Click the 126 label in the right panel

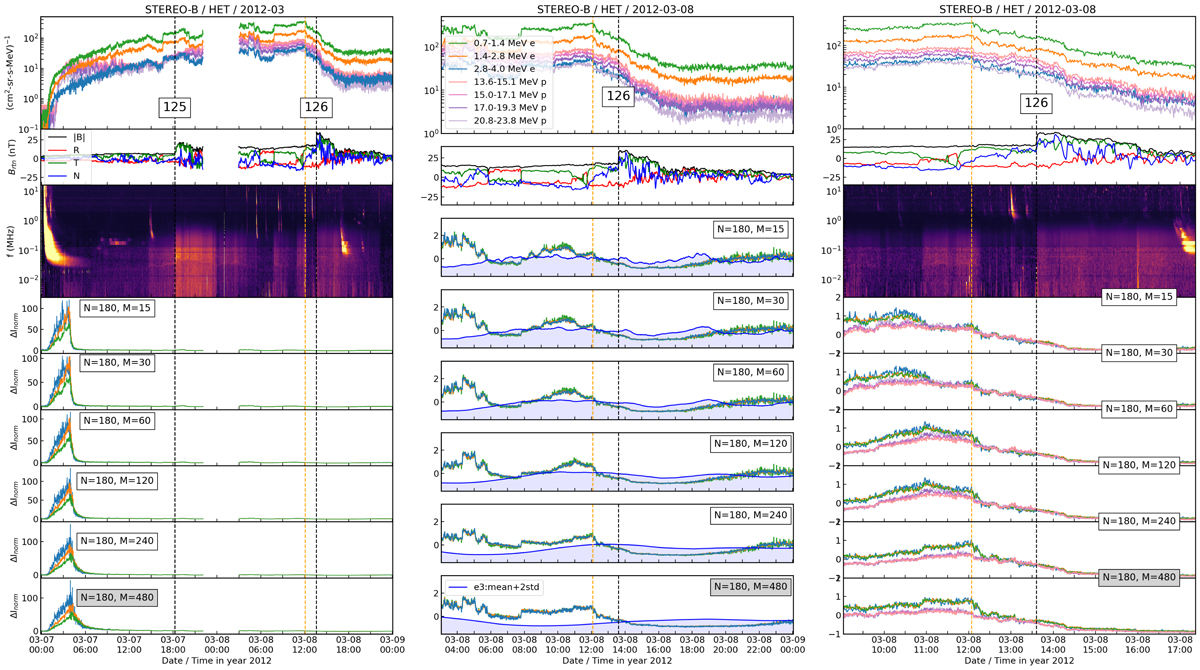1035,103
